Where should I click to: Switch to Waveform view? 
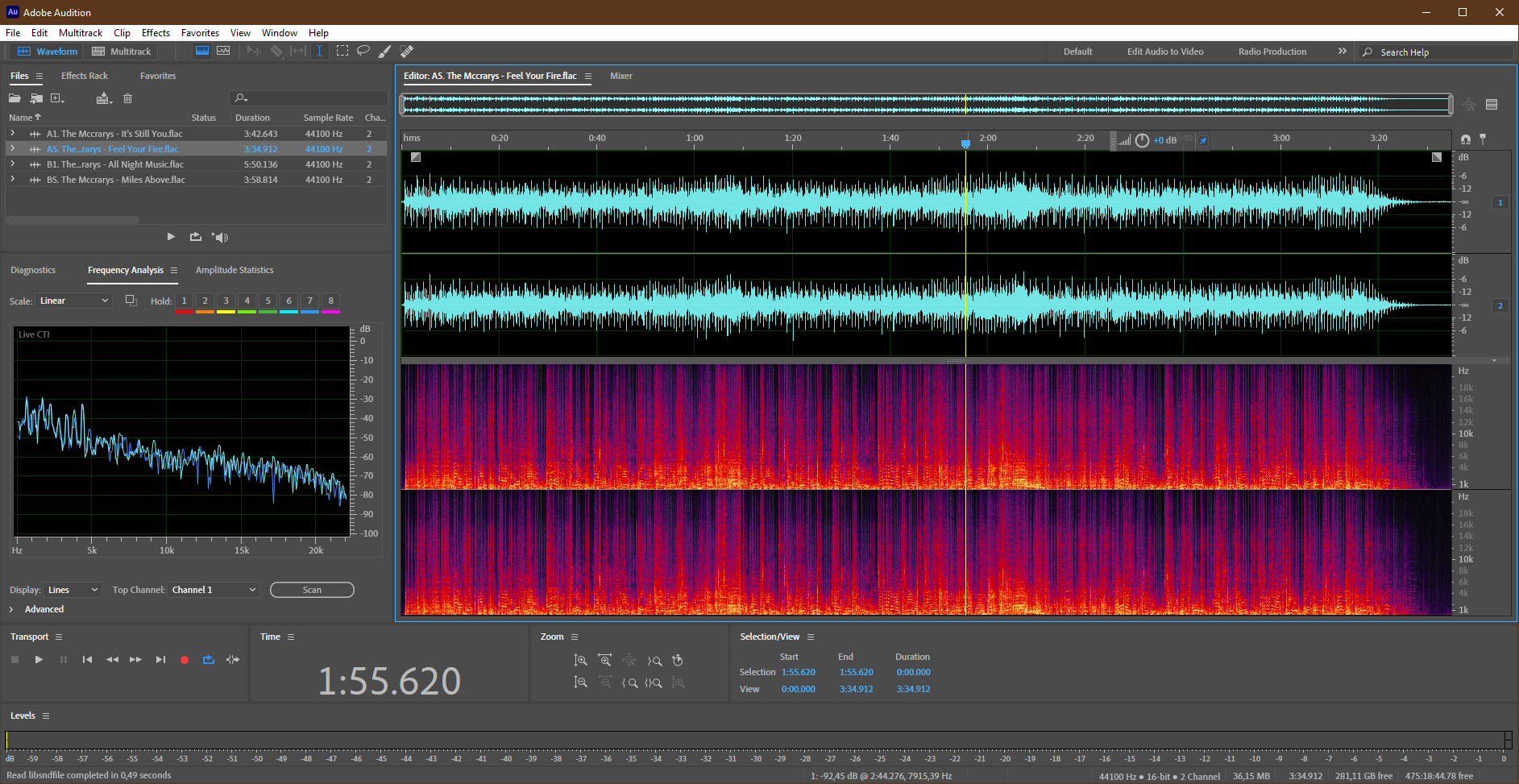48,52
